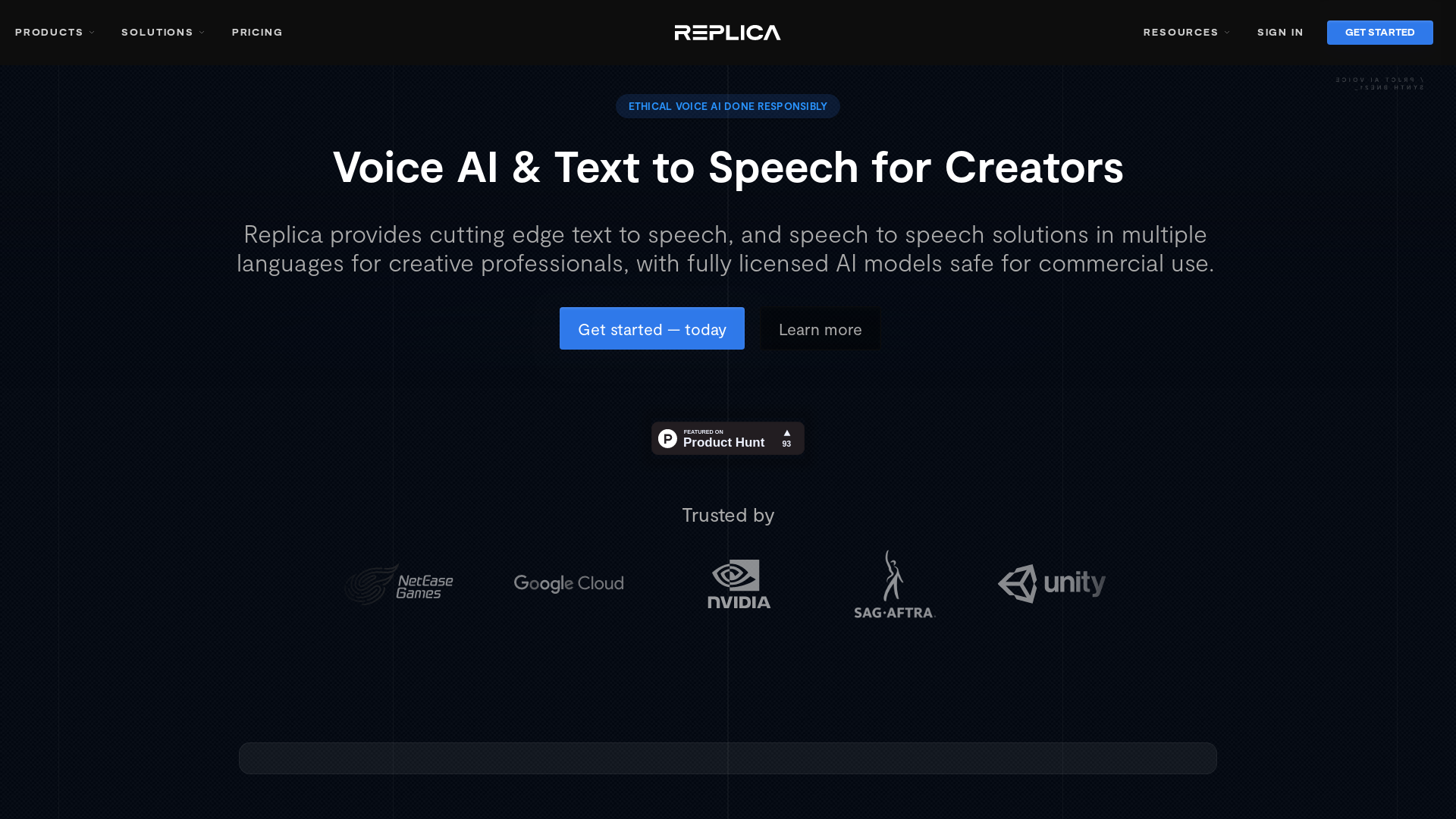
Task: Click the Learn more link
Action: (x=819, y=328)
